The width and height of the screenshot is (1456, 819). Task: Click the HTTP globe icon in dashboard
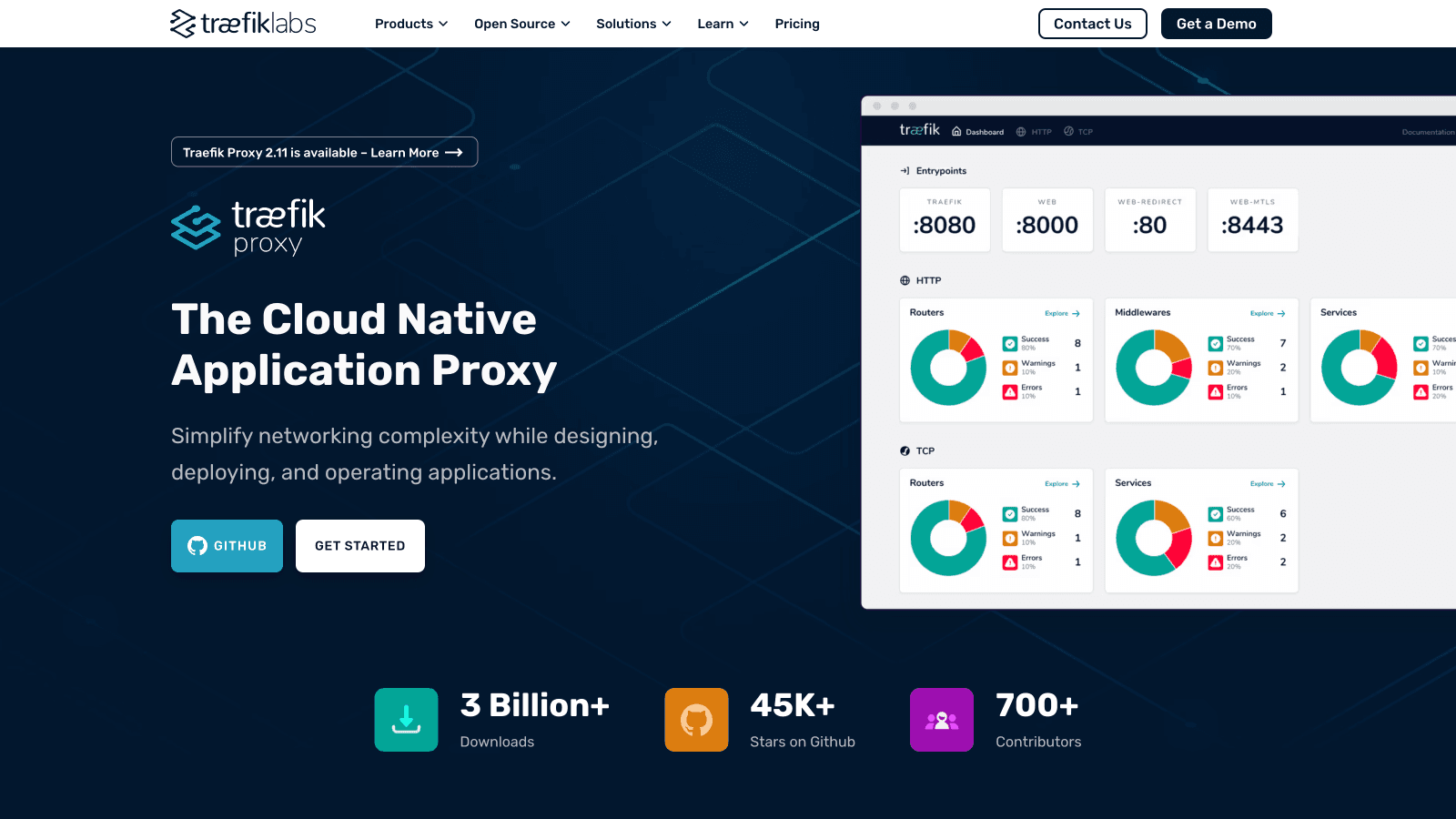905,281
